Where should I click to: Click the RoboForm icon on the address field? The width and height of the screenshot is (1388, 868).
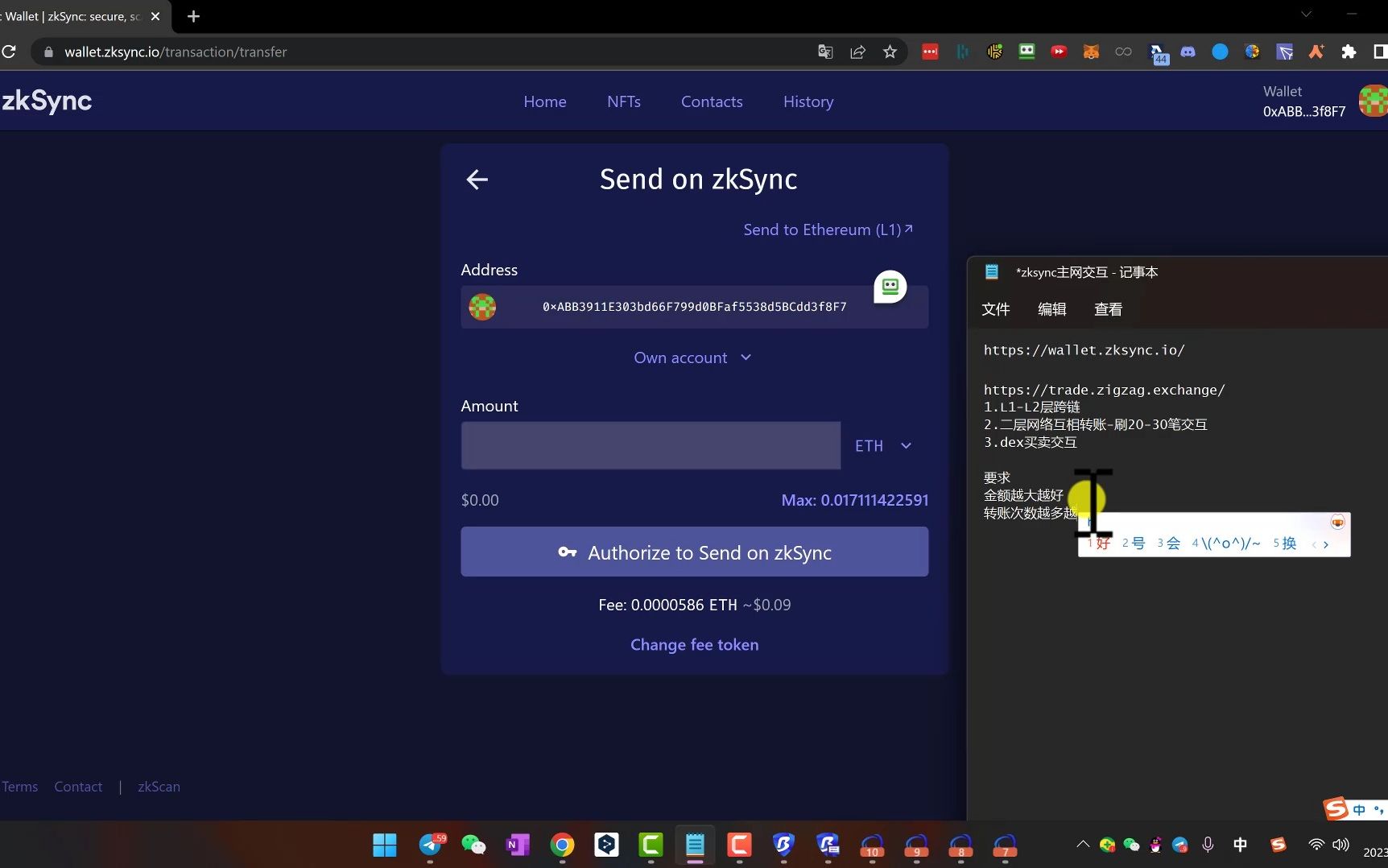pos(890,287)
